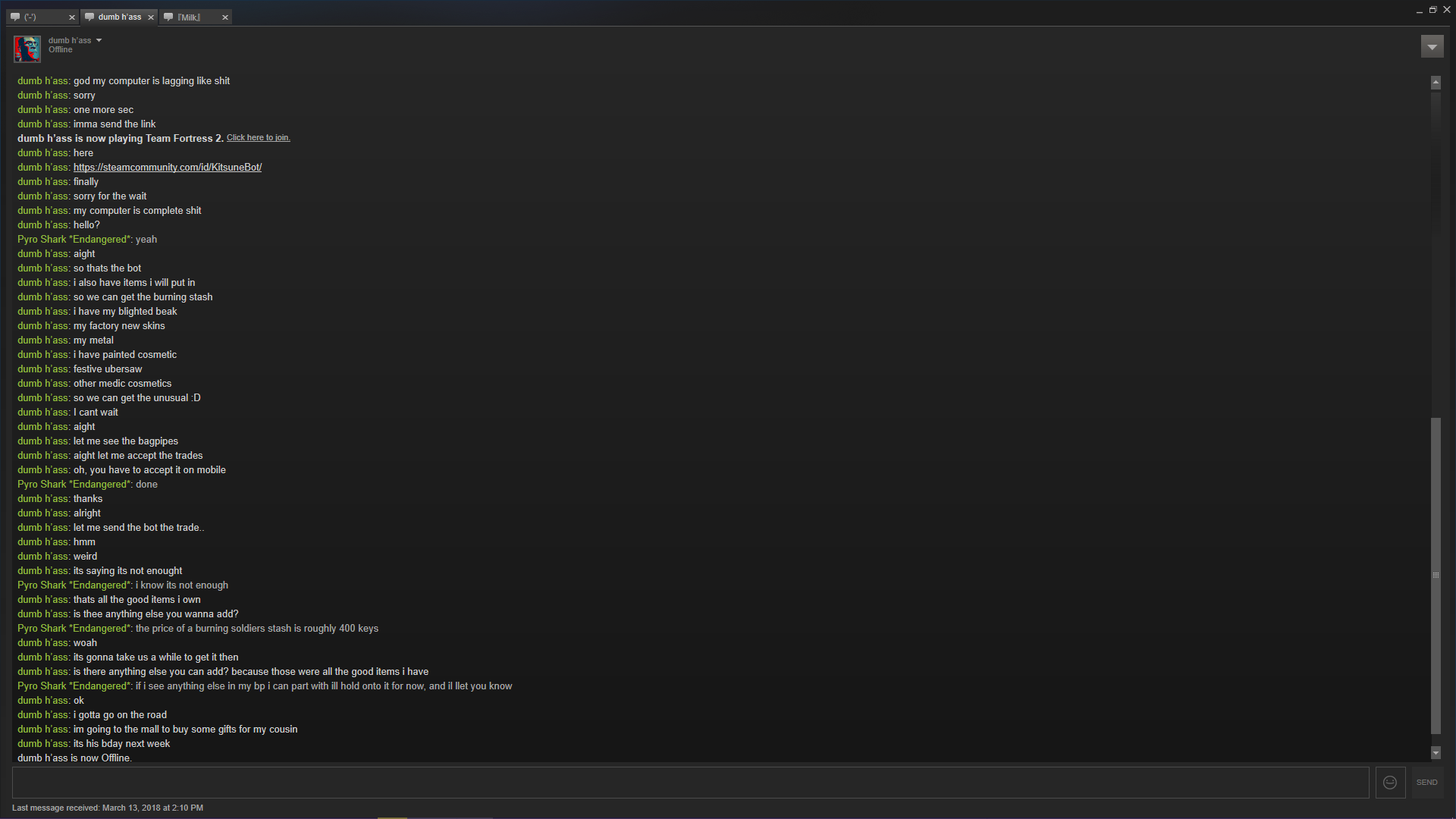Screen dimensions: 1456x819
Task: Focus the chat message input field
Action: click(x=690, y=783)
